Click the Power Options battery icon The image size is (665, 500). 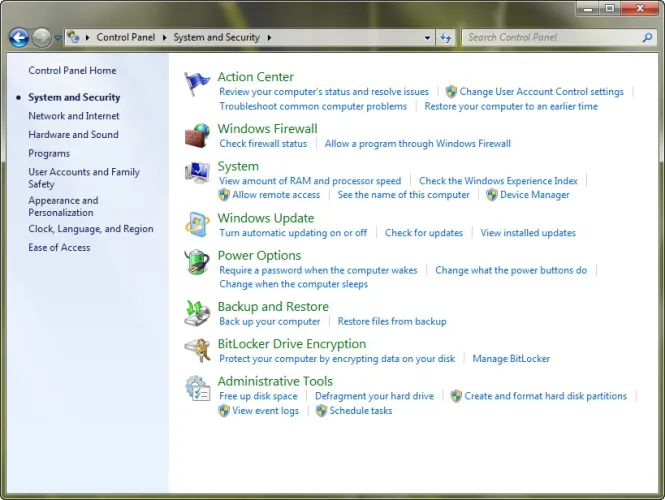pyautogui.click(x=197, y=262)
